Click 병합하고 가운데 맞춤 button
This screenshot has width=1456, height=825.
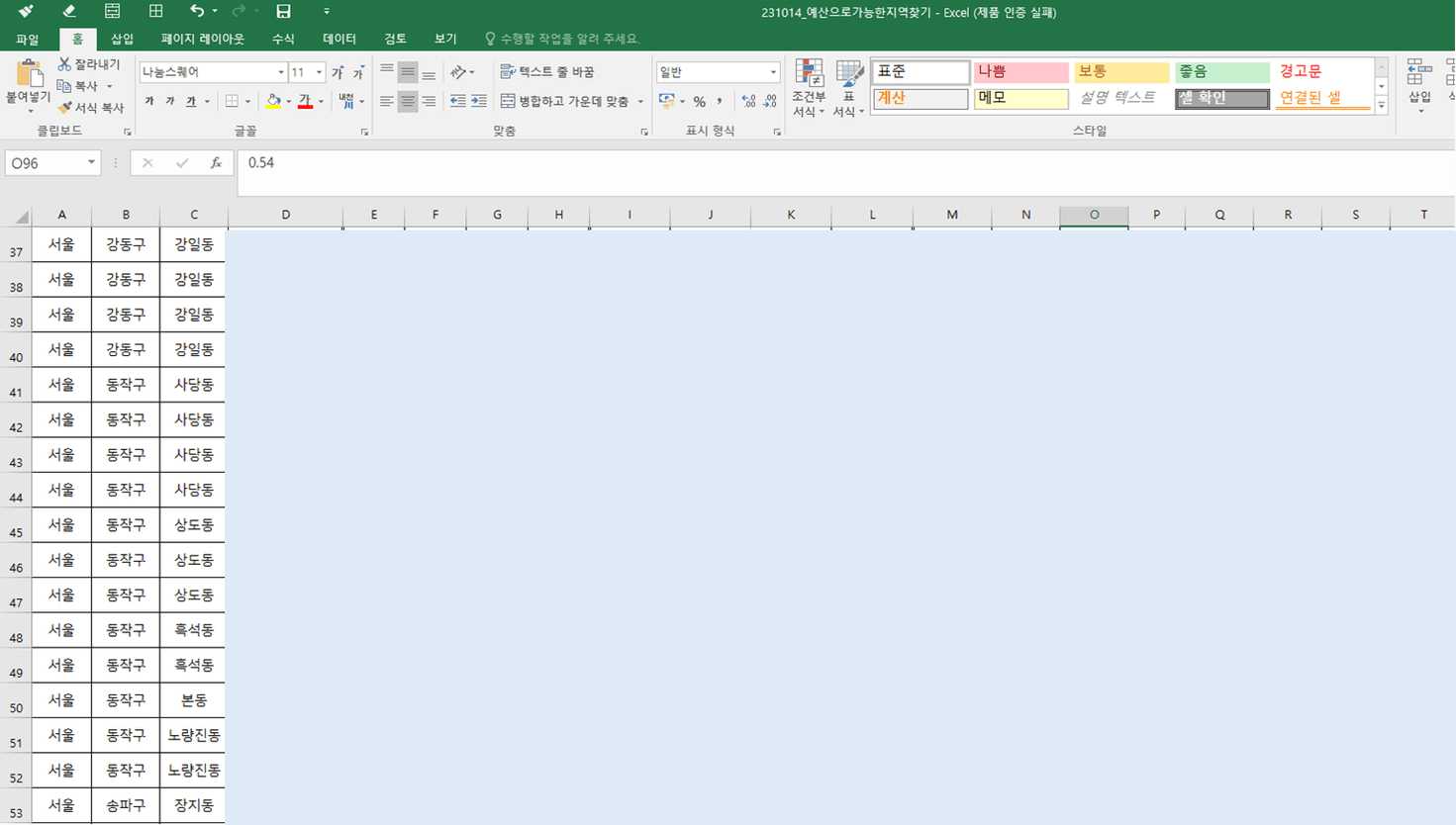[x=565, y=101]
